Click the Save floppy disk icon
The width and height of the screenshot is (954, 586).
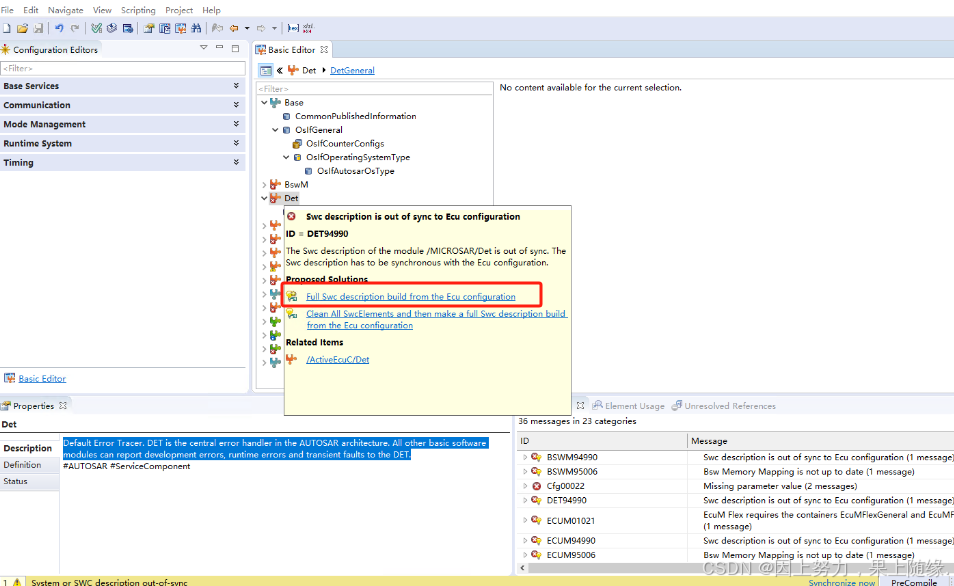tap(38, 28)
